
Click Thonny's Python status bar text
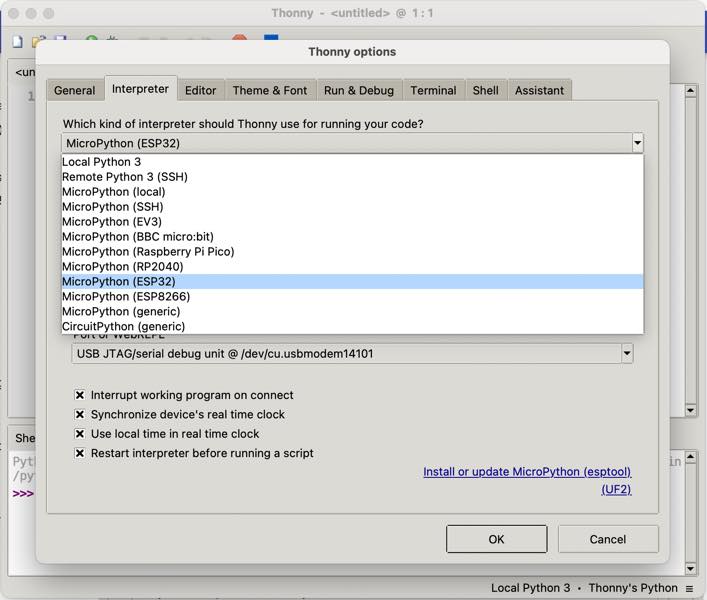(633, 588)
